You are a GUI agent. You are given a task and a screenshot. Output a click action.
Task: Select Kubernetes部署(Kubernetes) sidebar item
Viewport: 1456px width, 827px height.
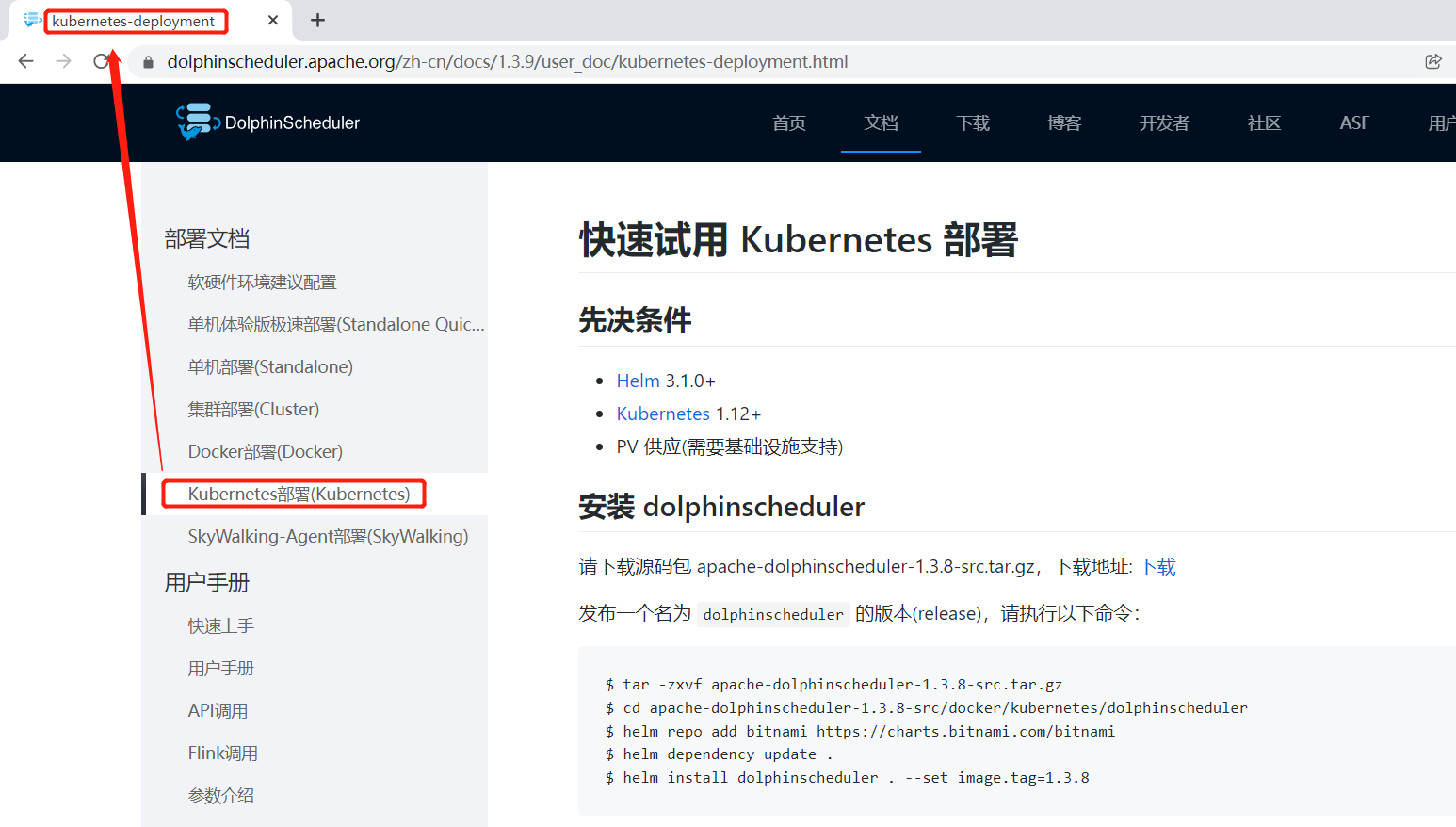[299, 495]
